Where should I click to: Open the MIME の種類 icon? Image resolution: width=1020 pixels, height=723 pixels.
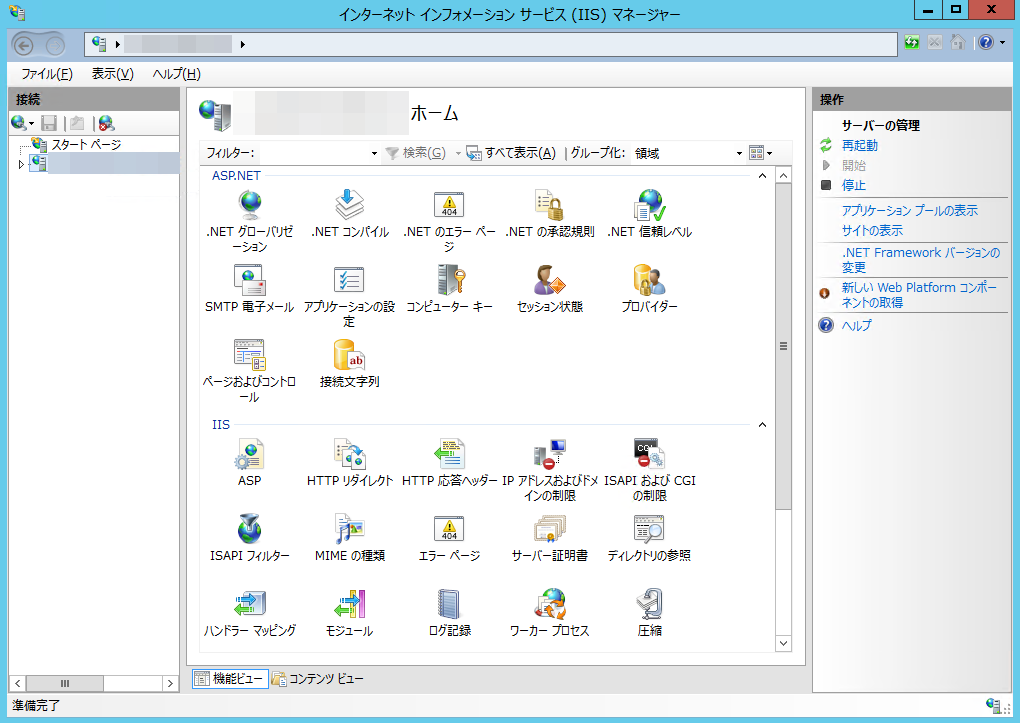coord(349,530)
